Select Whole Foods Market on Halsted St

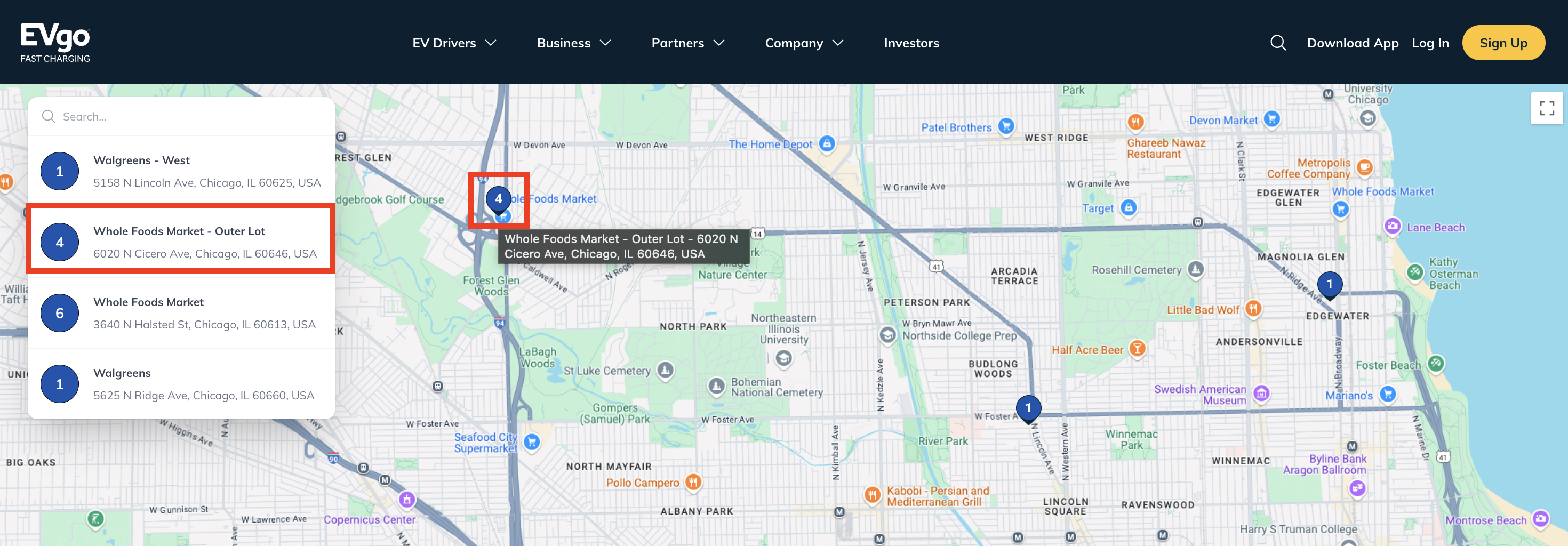point(181,313)
